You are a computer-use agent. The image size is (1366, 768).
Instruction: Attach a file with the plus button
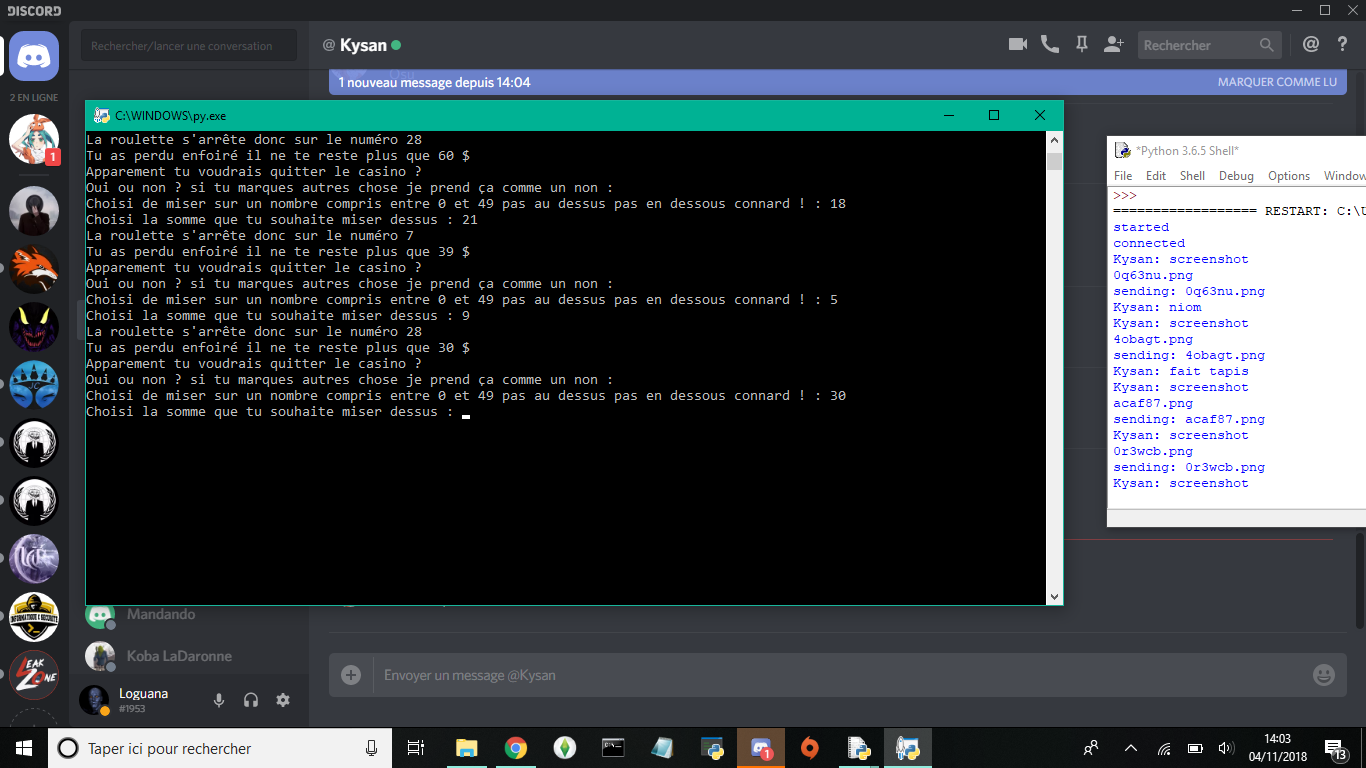[351, 675]
